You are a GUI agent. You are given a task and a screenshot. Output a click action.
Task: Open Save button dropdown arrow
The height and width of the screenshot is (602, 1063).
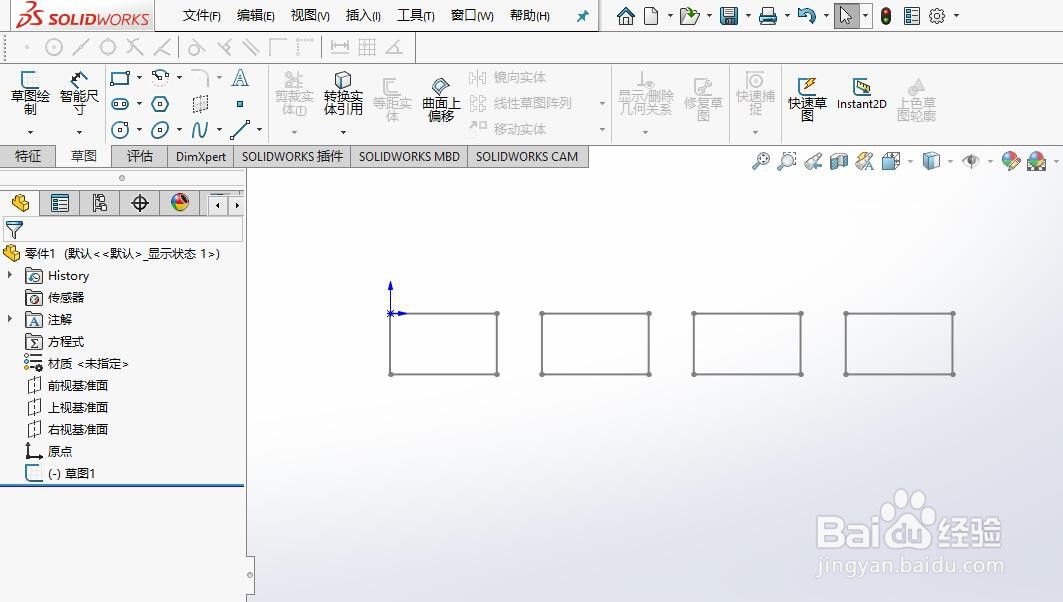click(748, 16)
